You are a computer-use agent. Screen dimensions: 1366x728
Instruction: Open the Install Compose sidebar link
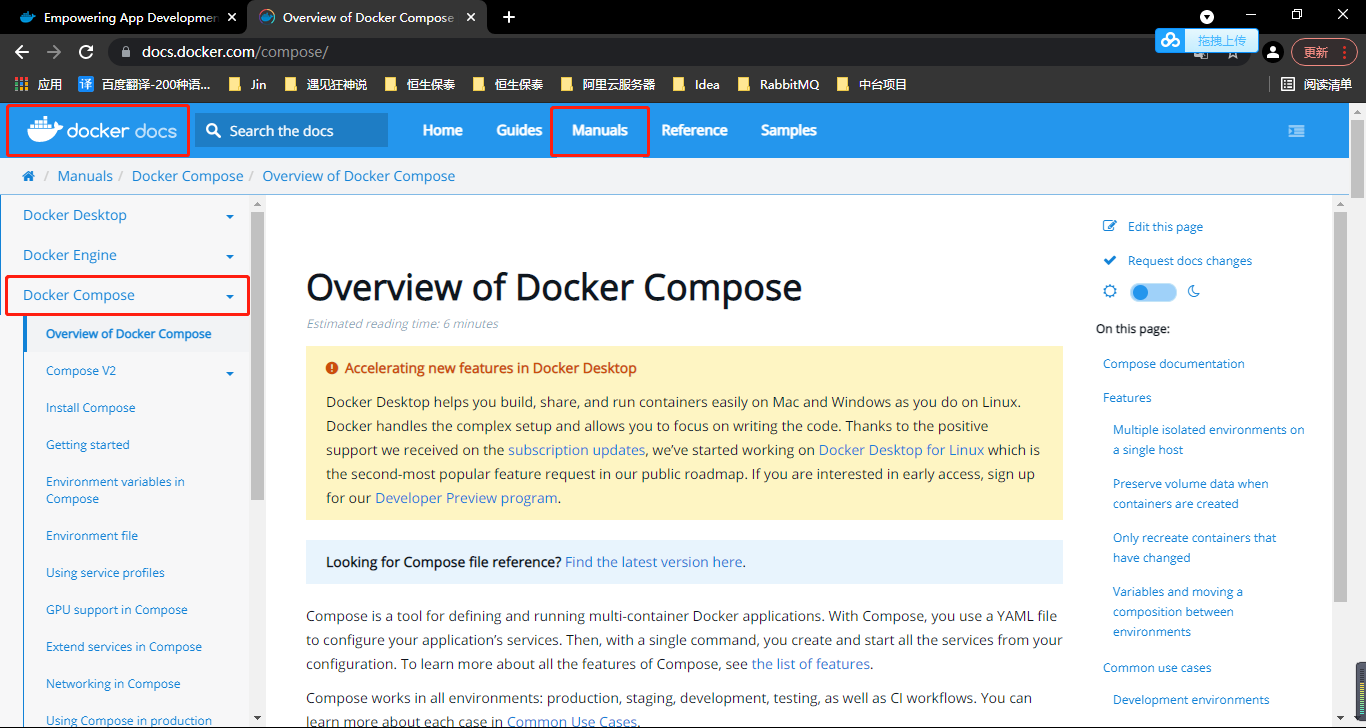point(90,408)
